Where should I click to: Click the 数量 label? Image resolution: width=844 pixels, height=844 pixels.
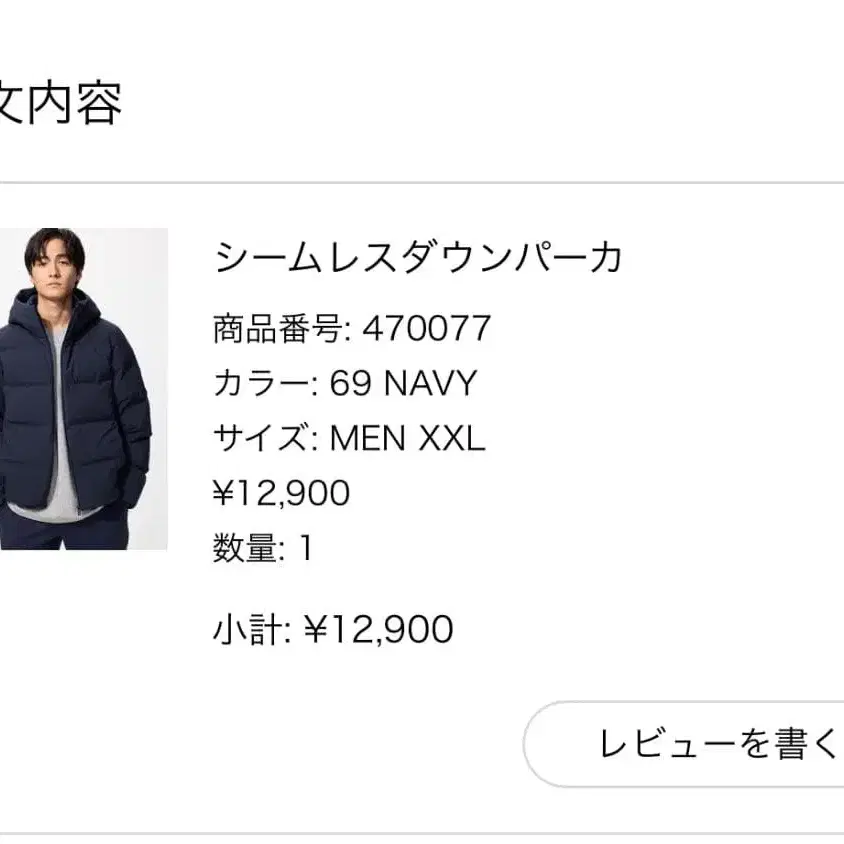246,548
